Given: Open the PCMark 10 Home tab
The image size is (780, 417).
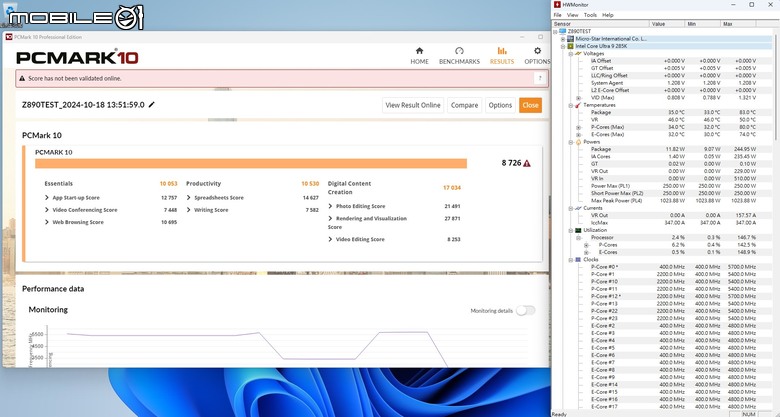Looking at the screenshot, I should pos(419,55).
